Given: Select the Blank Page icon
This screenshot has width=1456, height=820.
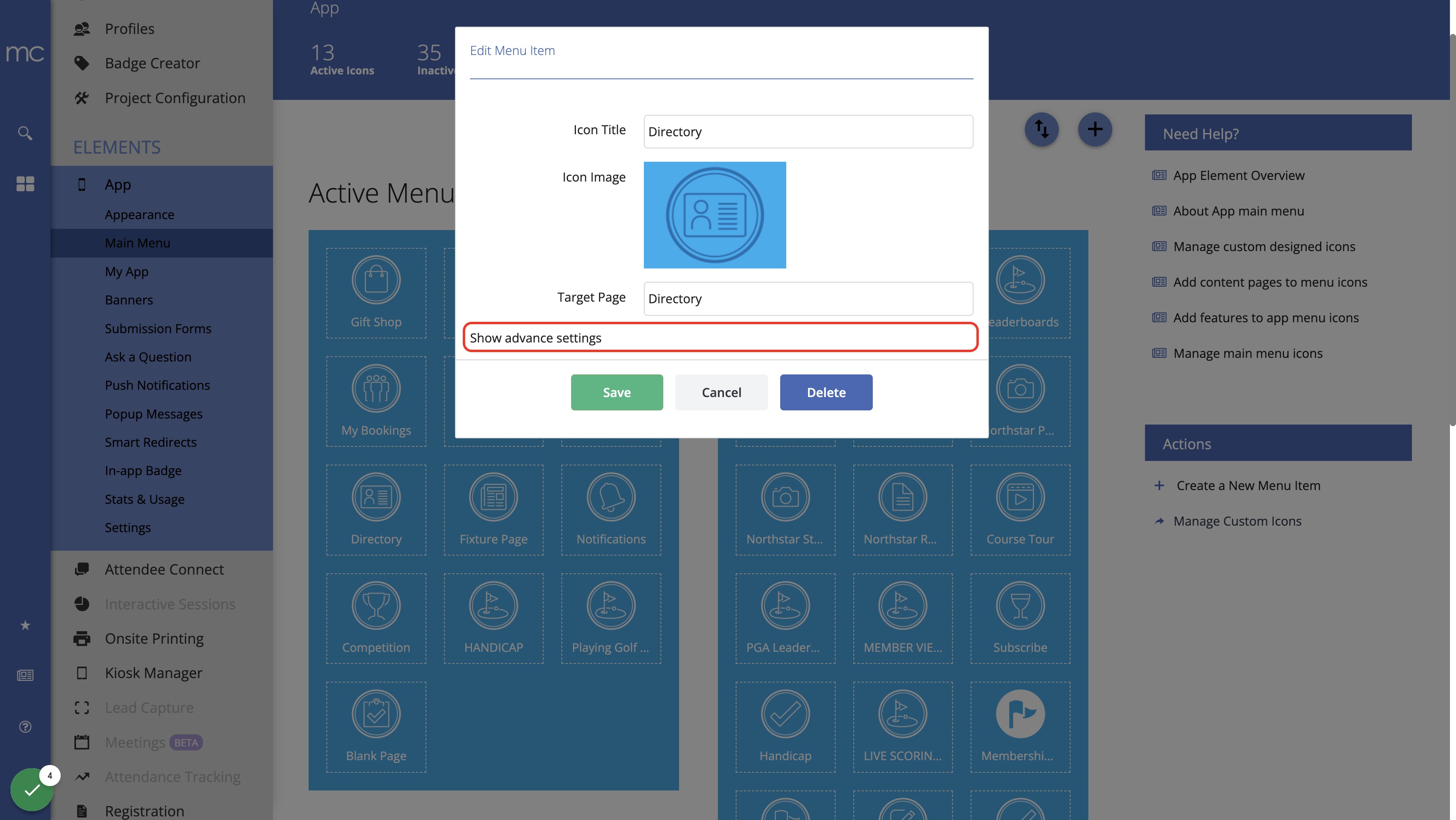Looking at the screenshot, I should tap(376, 727).
